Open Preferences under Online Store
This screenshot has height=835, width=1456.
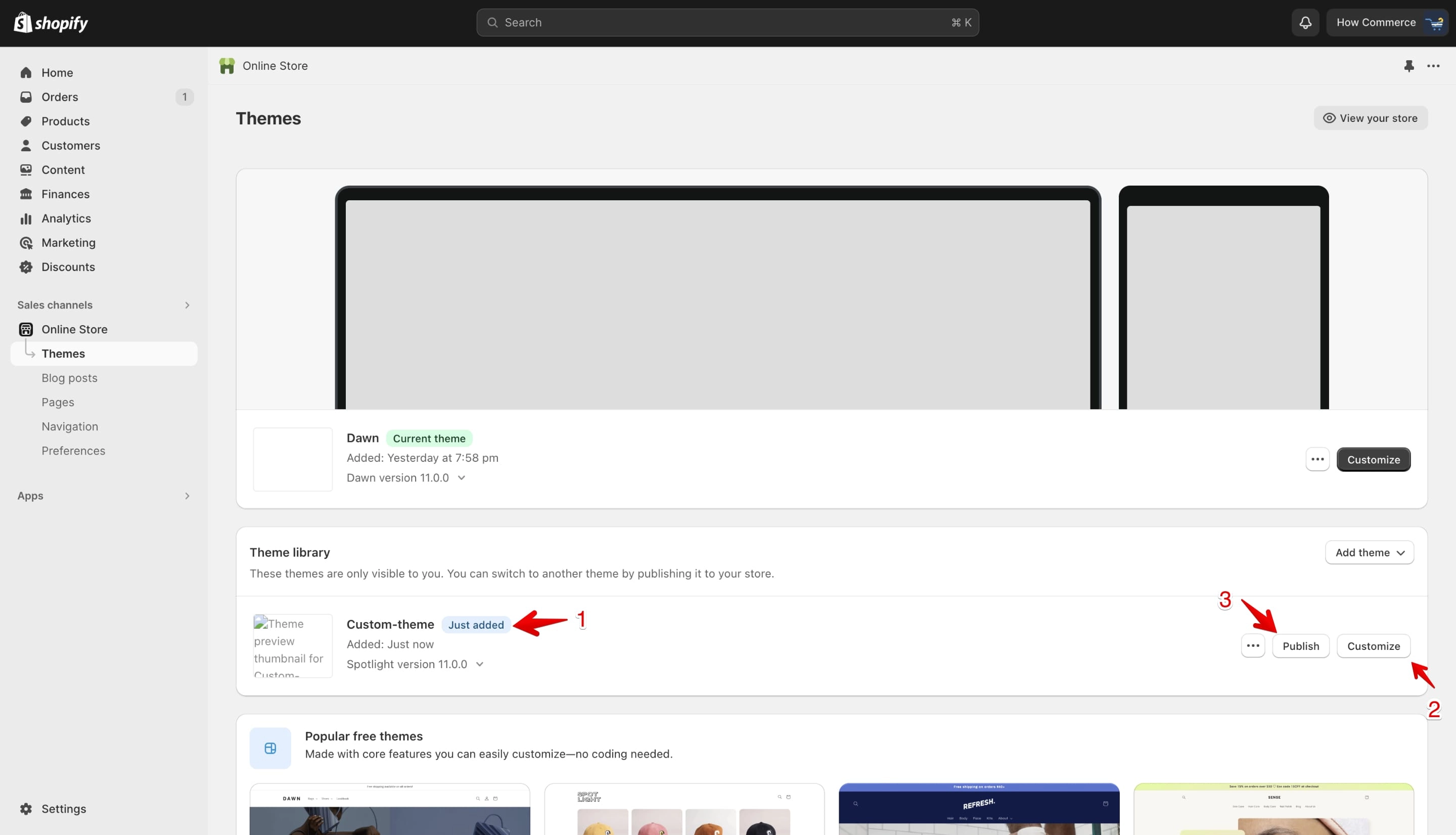(x=73, y=451)
